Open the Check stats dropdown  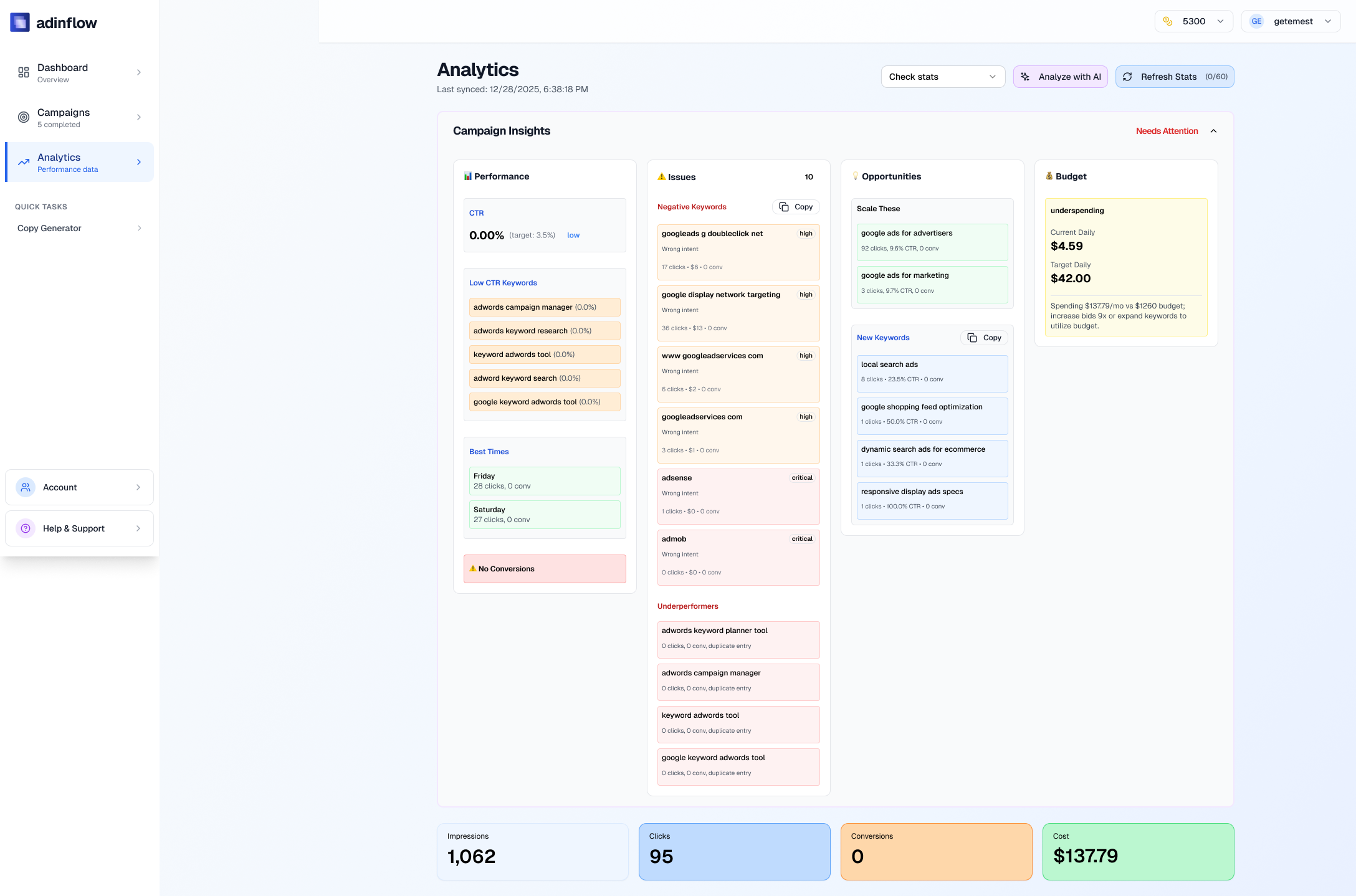tap(942, 77)
